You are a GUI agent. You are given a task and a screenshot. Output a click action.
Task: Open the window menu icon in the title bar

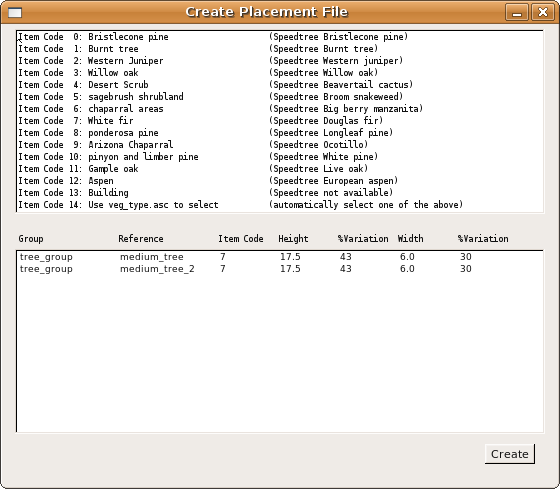(x=15, y=13)
